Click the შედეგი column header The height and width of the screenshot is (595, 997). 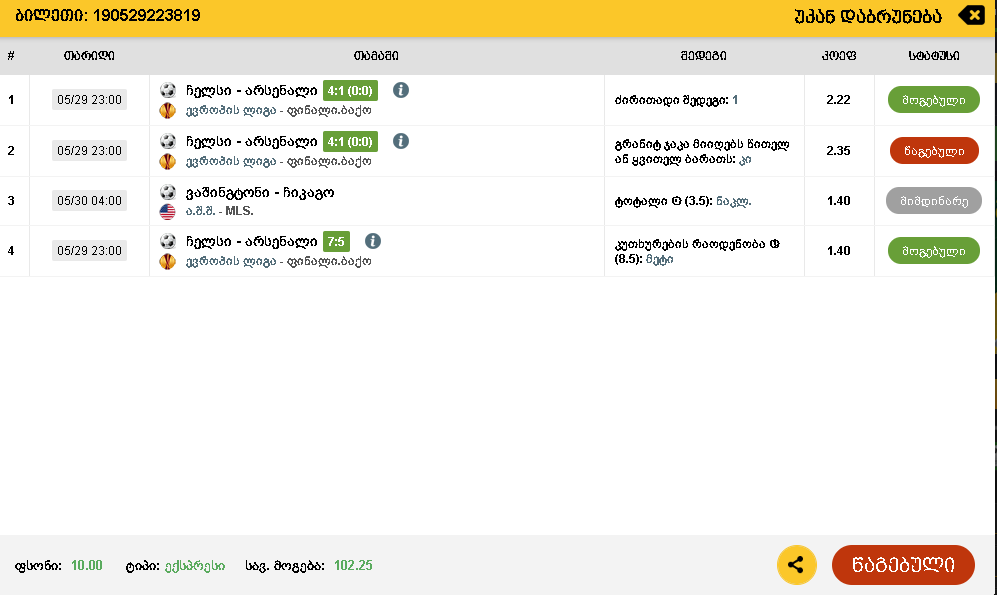(x=703, y=56)
